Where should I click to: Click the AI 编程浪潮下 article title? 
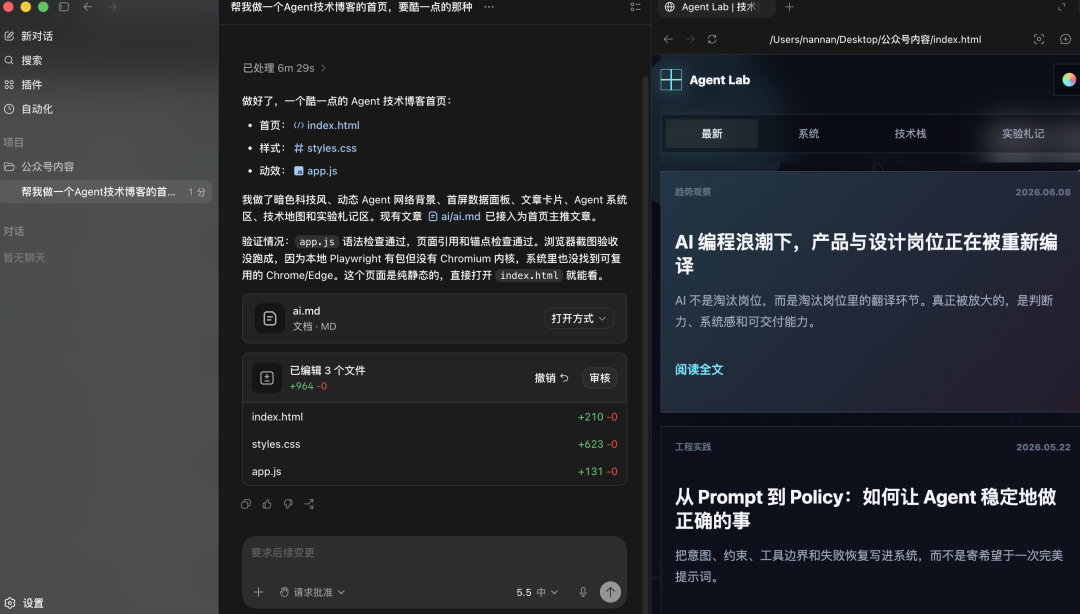click(x=866, y=254)
